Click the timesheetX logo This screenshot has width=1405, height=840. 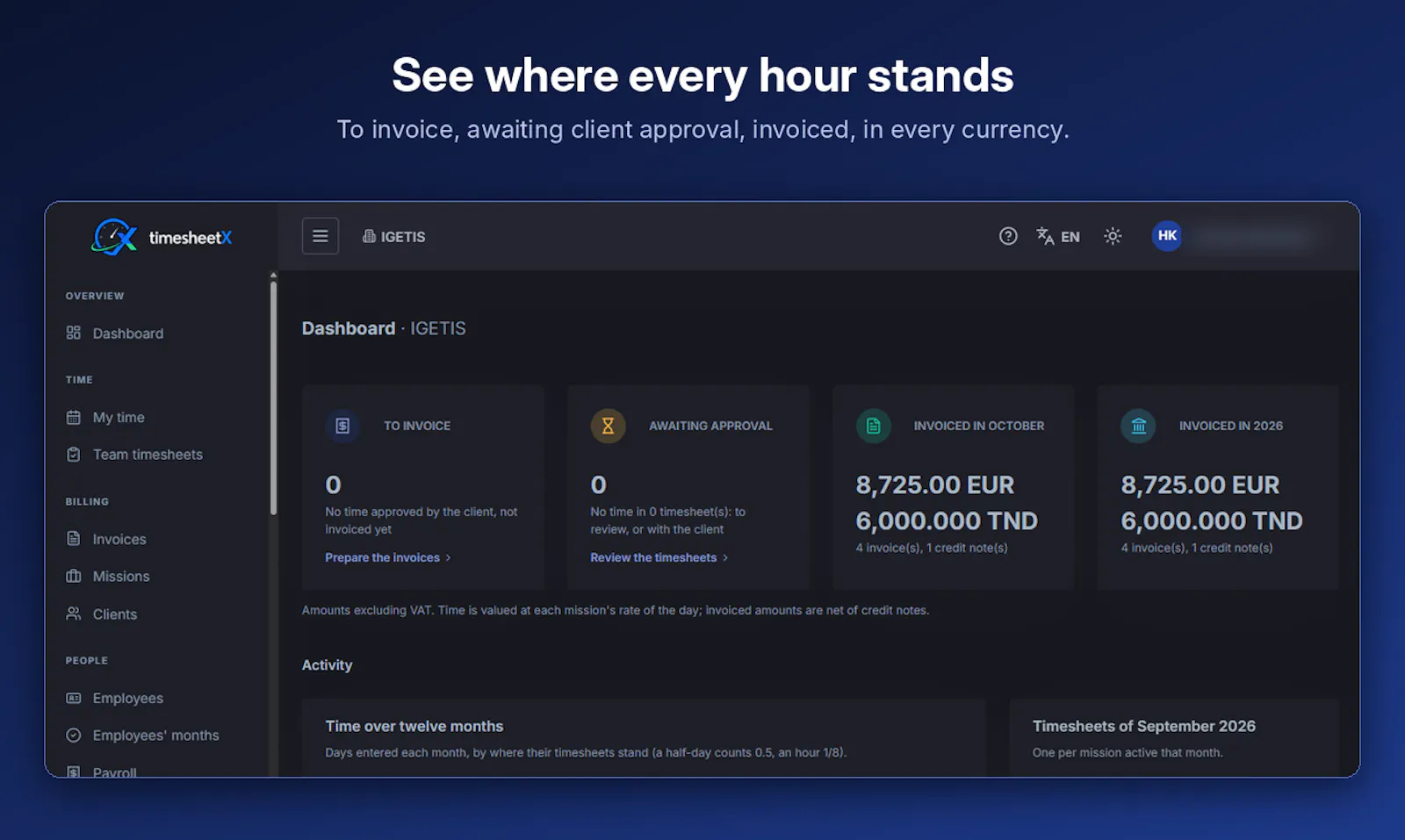(162, 237)
